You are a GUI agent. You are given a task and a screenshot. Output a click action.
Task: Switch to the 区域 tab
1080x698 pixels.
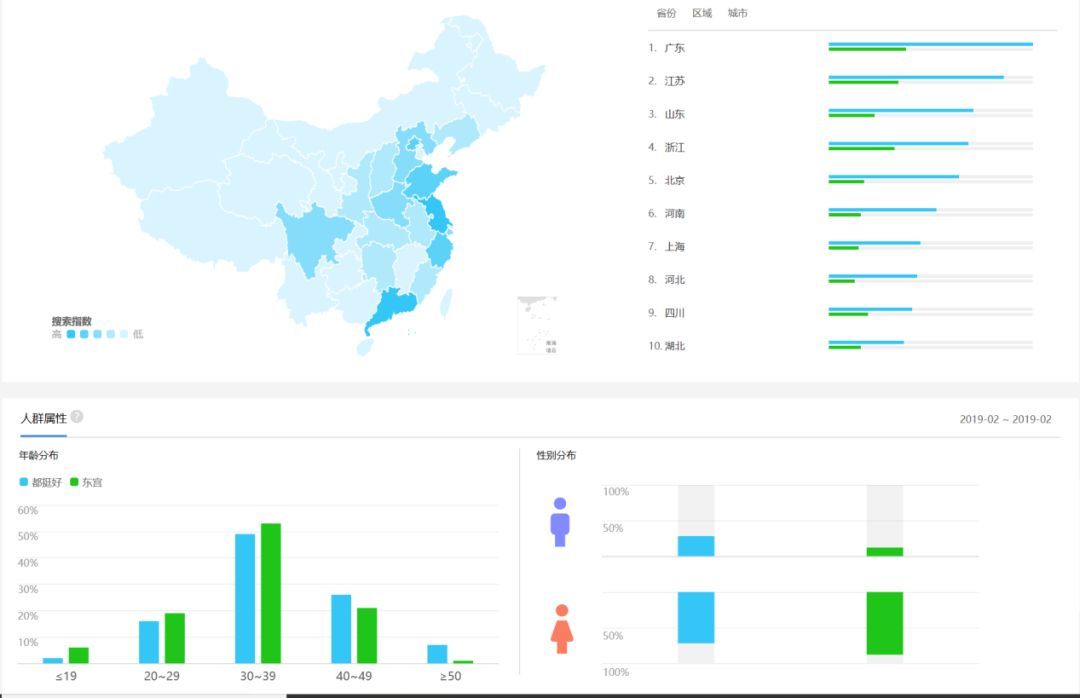(x=702, y=13)
